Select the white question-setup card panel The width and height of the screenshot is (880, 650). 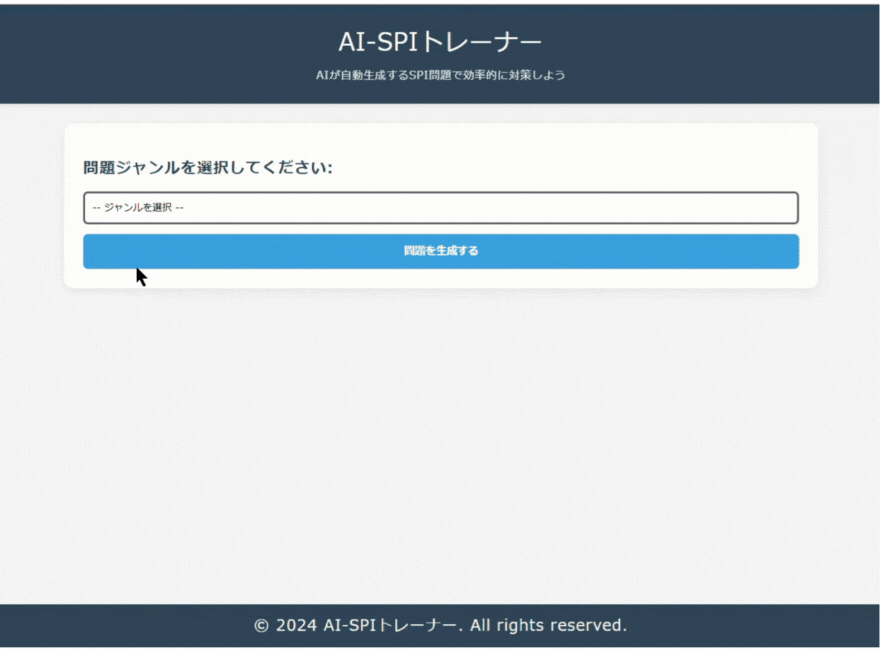tap(440, 205)
